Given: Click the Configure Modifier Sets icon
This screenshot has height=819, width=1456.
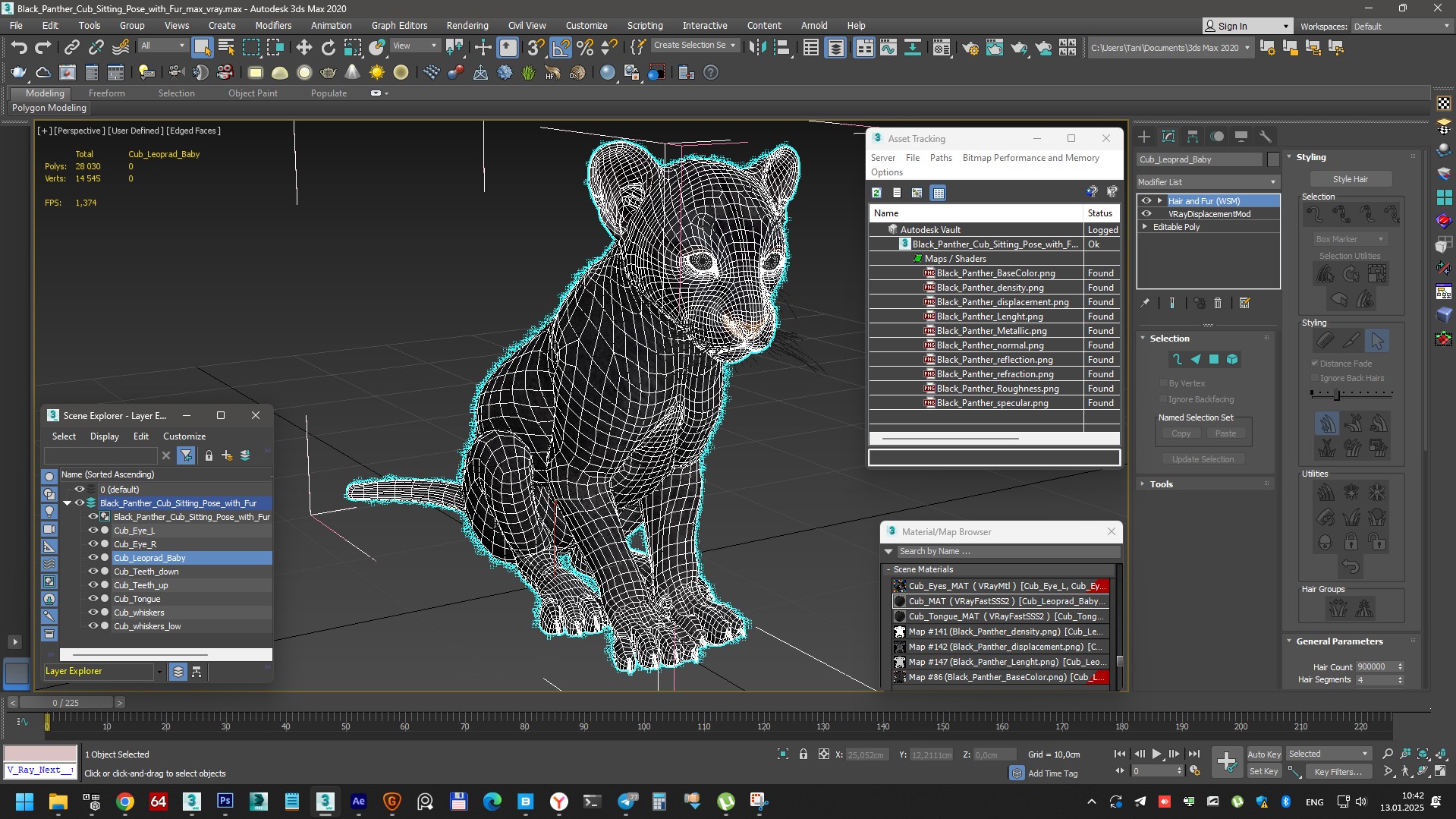Looking at the screenshot, I should tap(1244, 303).
